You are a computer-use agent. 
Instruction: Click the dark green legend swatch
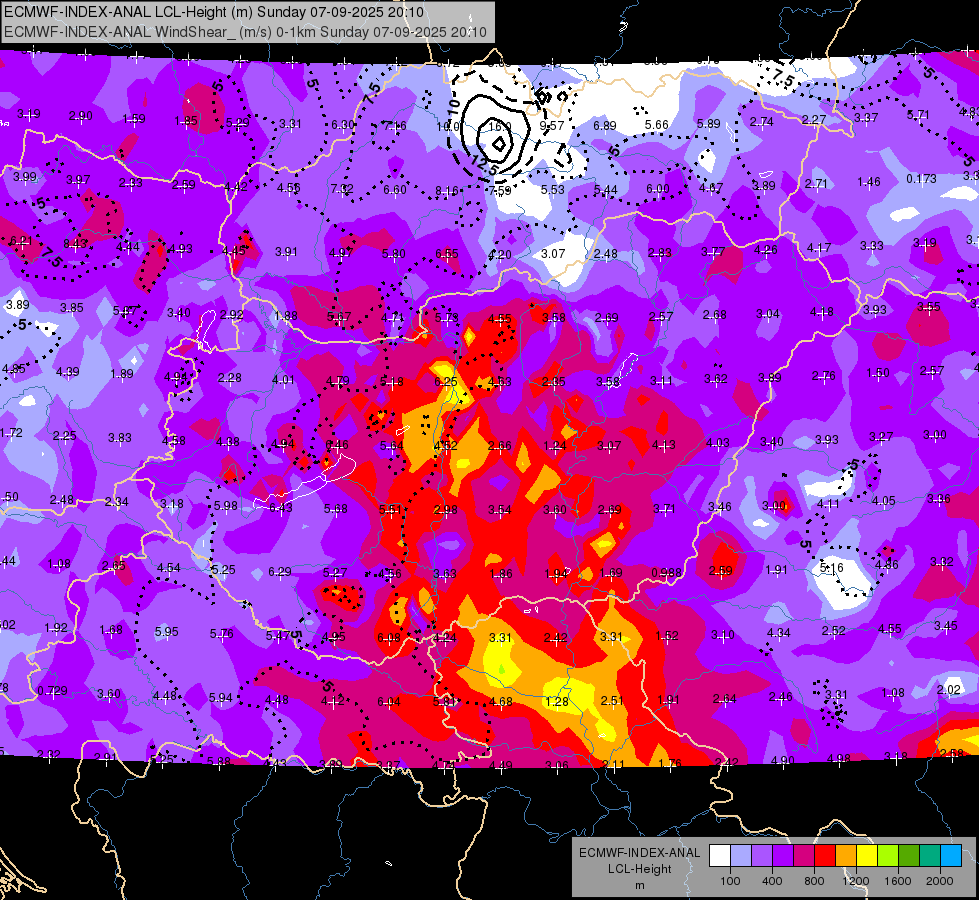click(909, 855)
